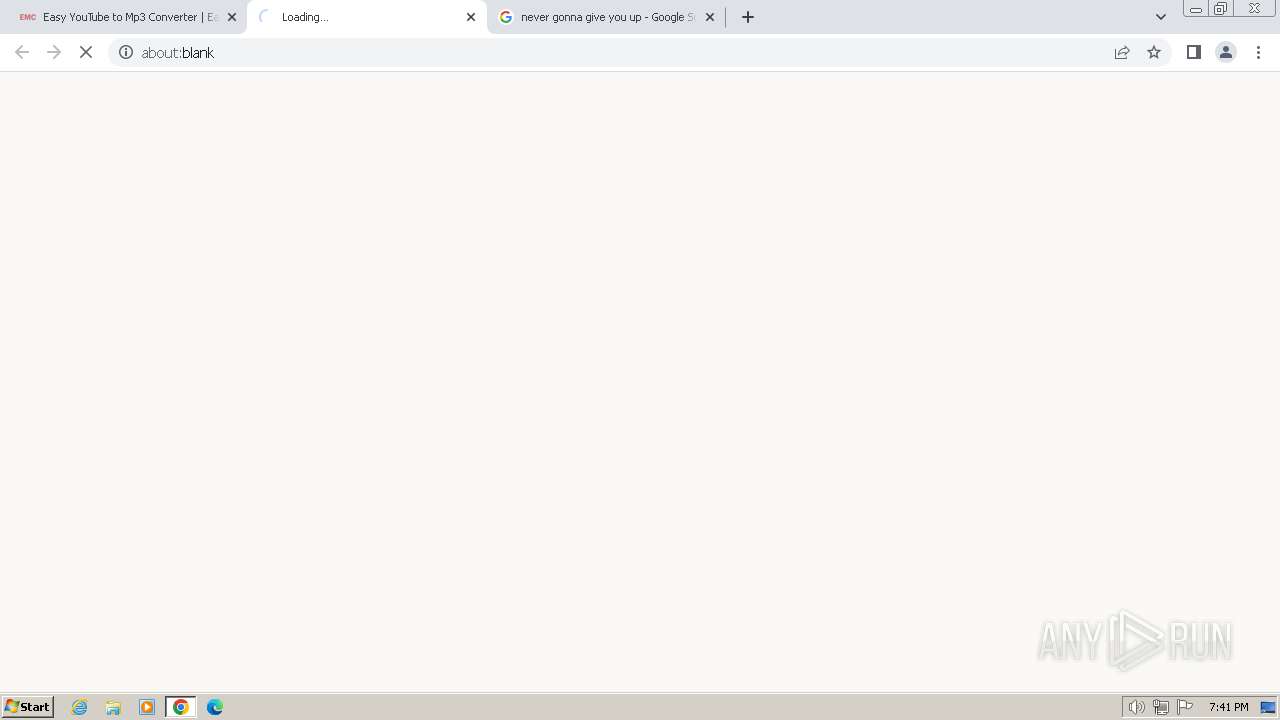Viewport: 1280px width, 720px height.
Task: Close the Easy YouTube to Mp3 Converter tab
Action: tap(232, 17)
